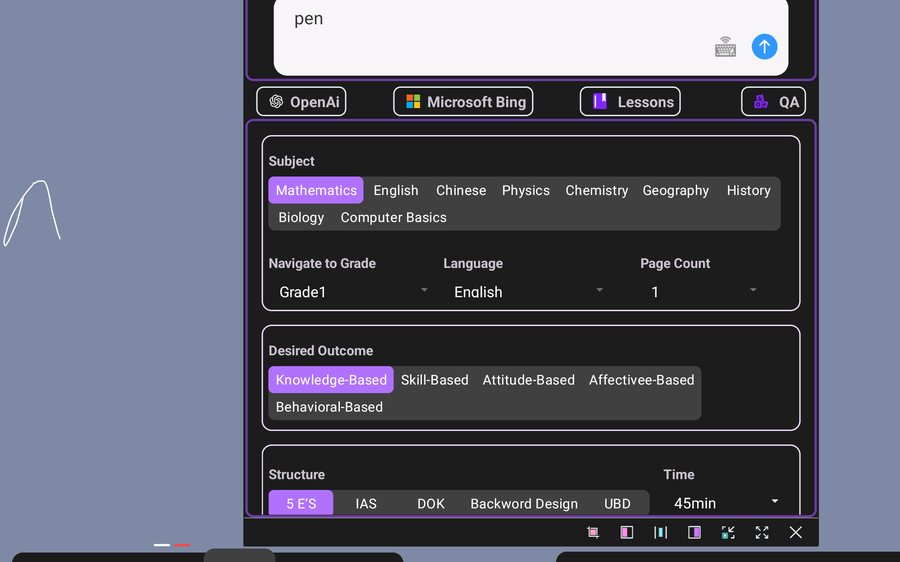Select the Computer Basics subject
The image size is (900, 562).
point(394,217)
